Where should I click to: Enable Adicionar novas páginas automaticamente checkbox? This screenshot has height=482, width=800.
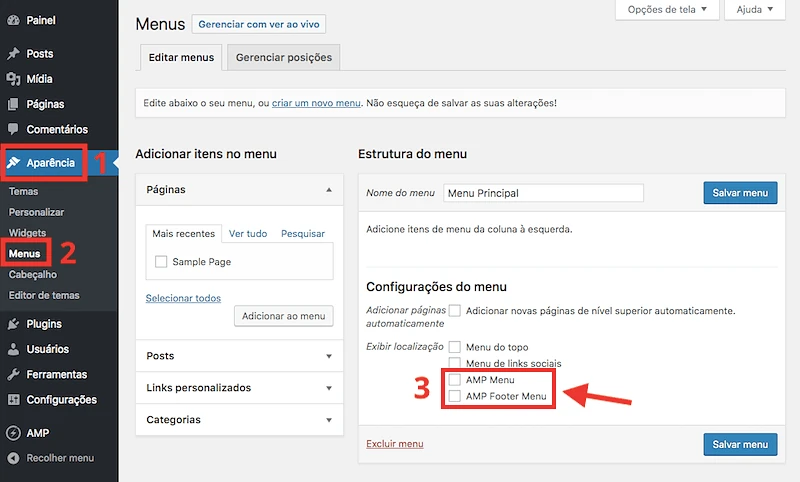(x=455, y=311)
